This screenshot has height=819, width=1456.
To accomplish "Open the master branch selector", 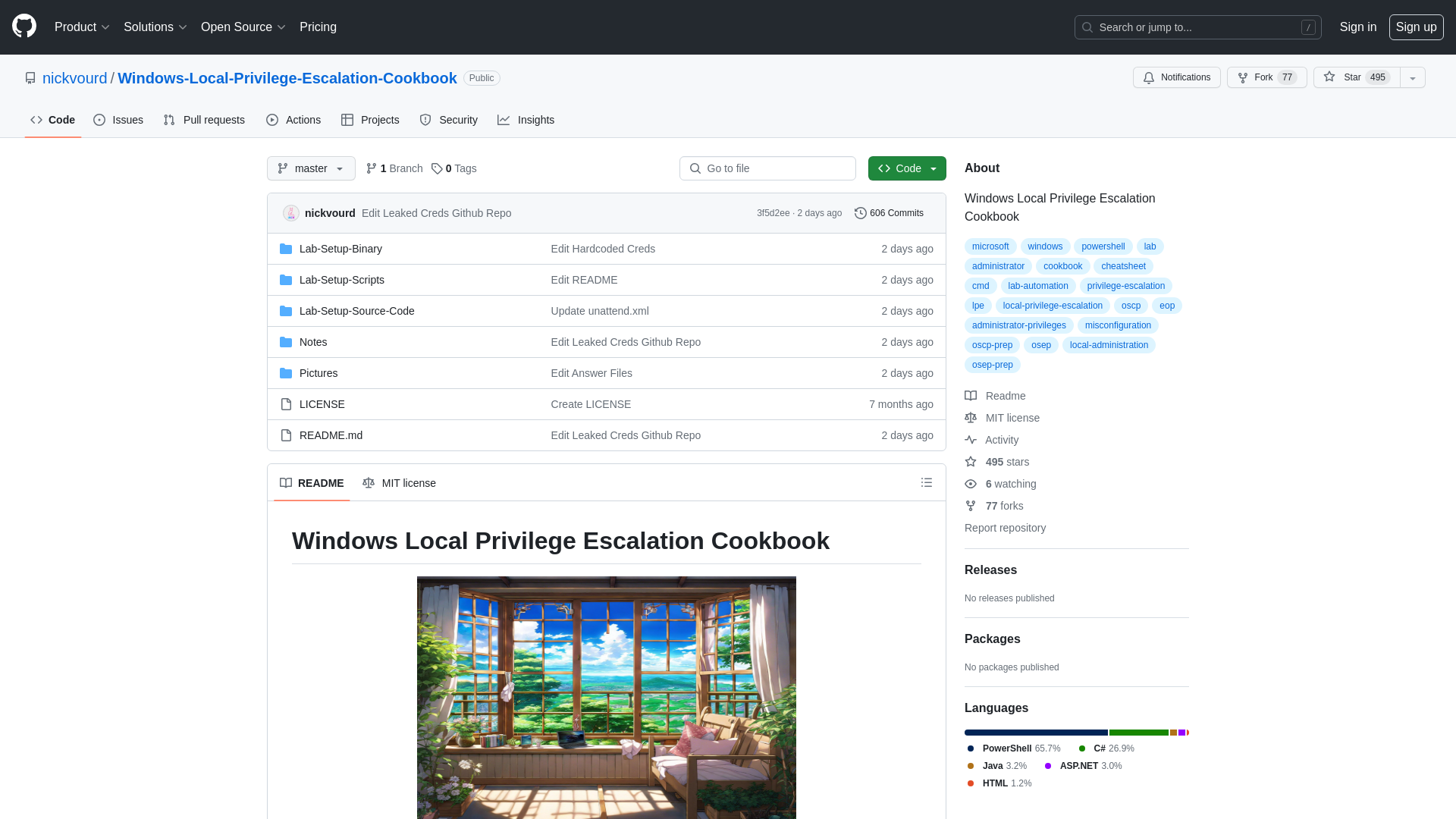I will [311, 168].
